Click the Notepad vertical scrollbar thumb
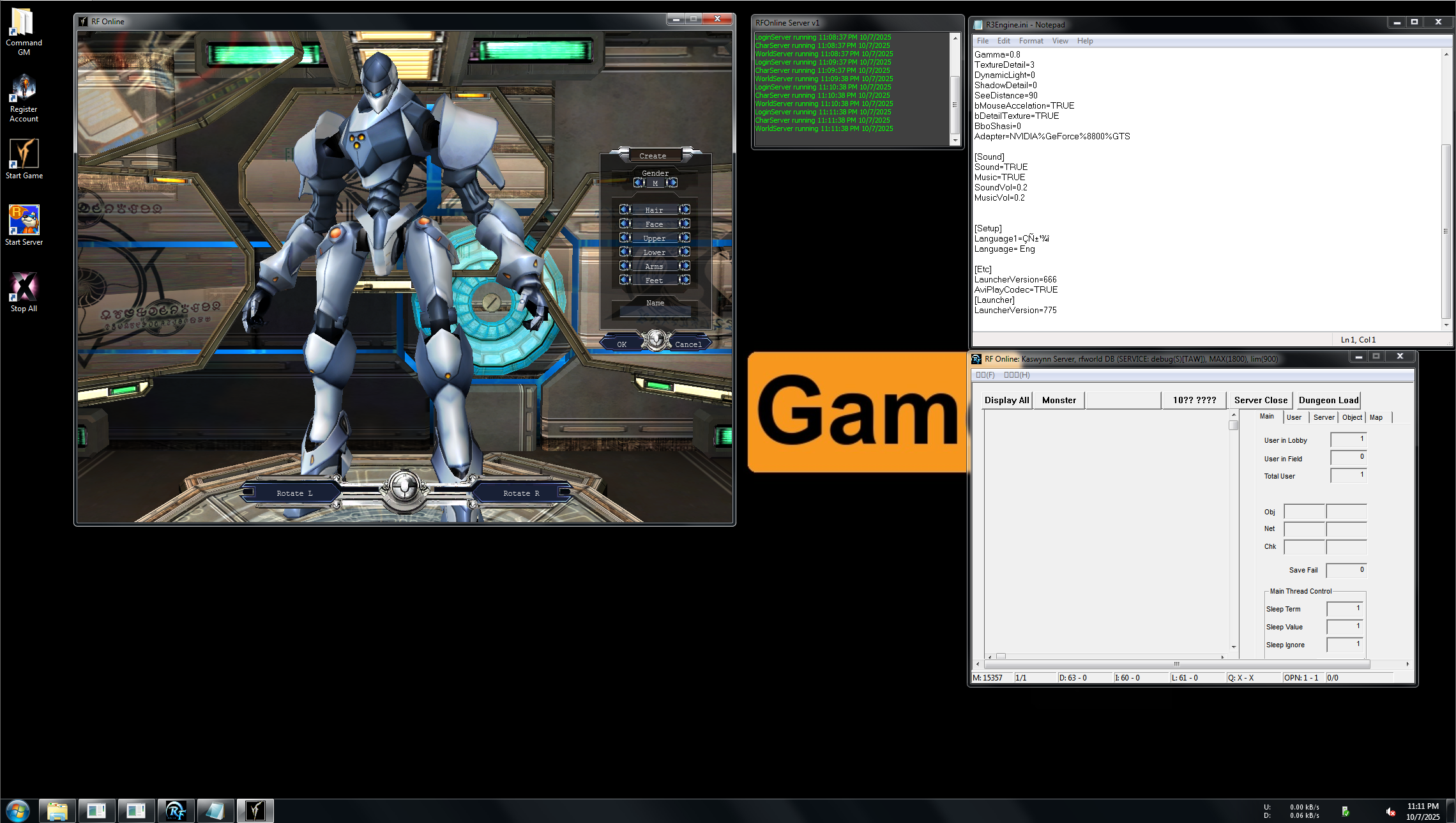1456x823 pixels. [1446, 230]
